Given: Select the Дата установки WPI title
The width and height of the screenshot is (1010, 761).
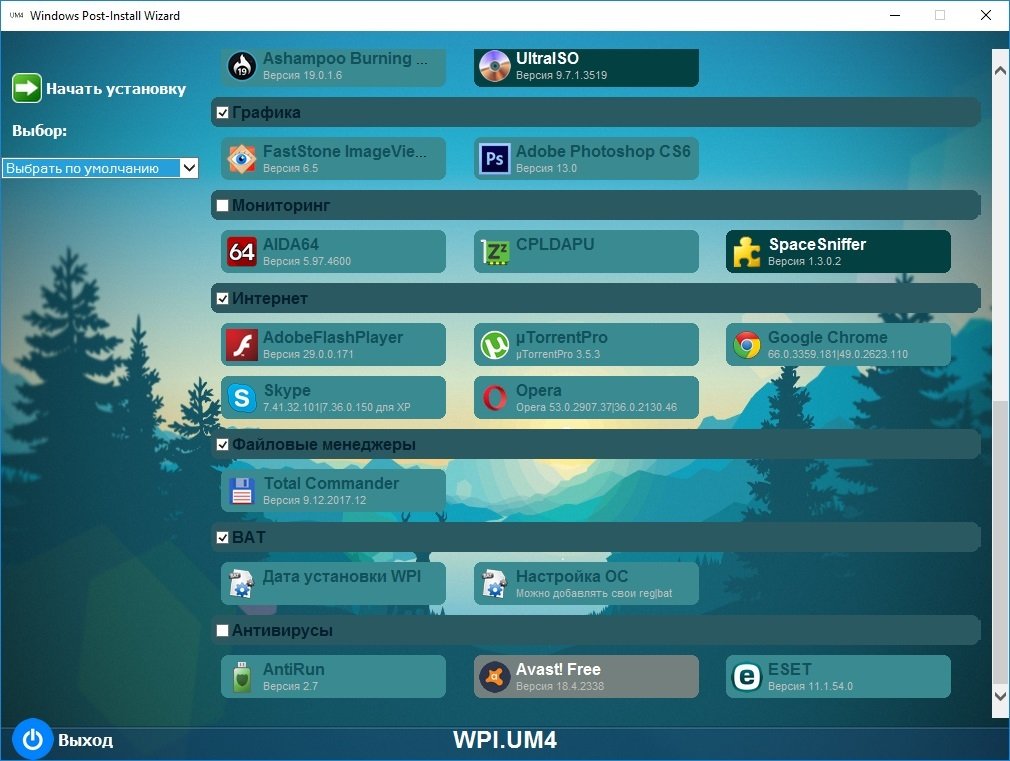Looking at the screenshot, I should coord(341,576).
